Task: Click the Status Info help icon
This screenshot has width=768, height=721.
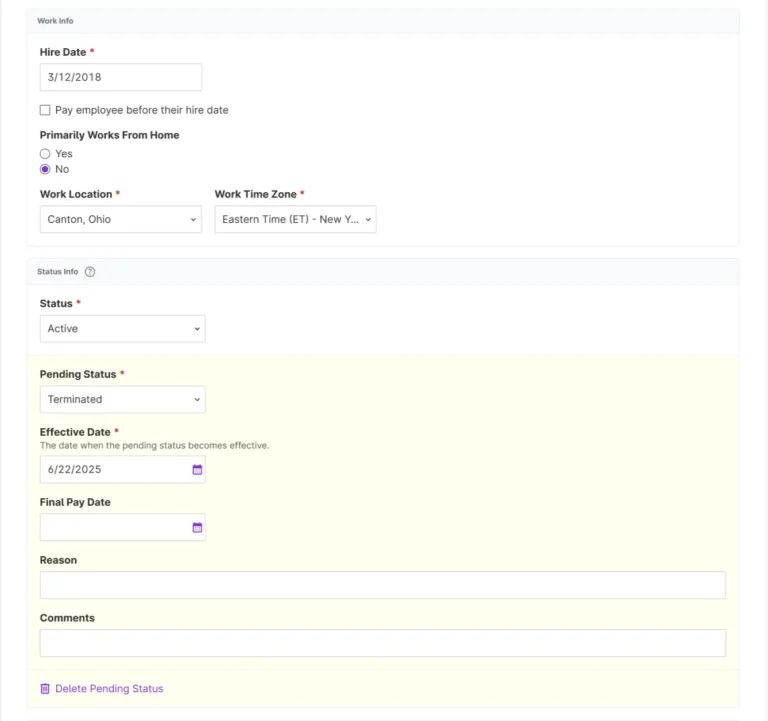Action: (90, 272)
